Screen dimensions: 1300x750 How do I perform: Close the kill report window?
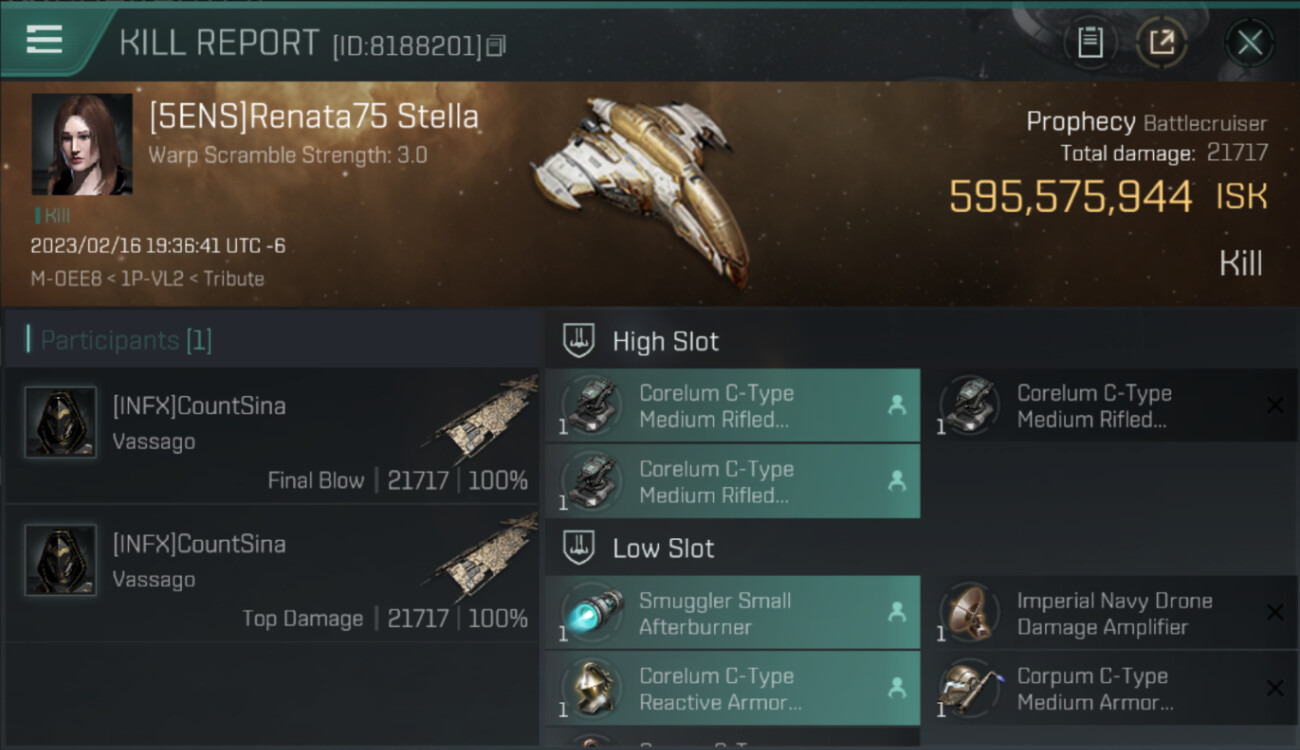tap(1249, 42)
